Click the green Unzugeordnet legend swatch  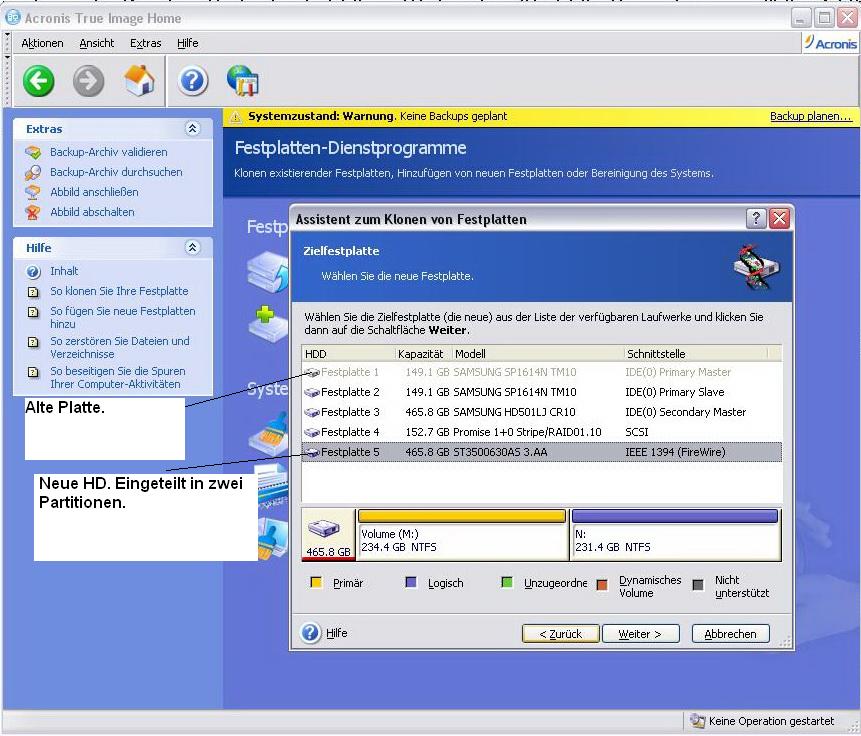tap(507, 582)
